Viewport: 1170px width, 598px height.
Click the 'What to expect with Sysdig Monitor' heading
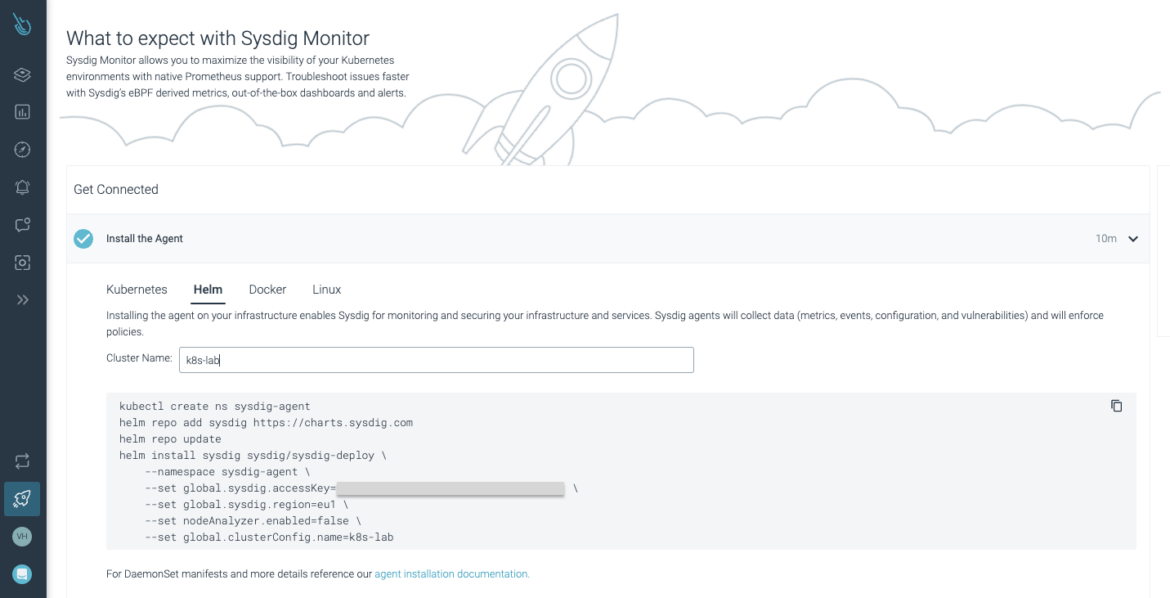point(218,38)
